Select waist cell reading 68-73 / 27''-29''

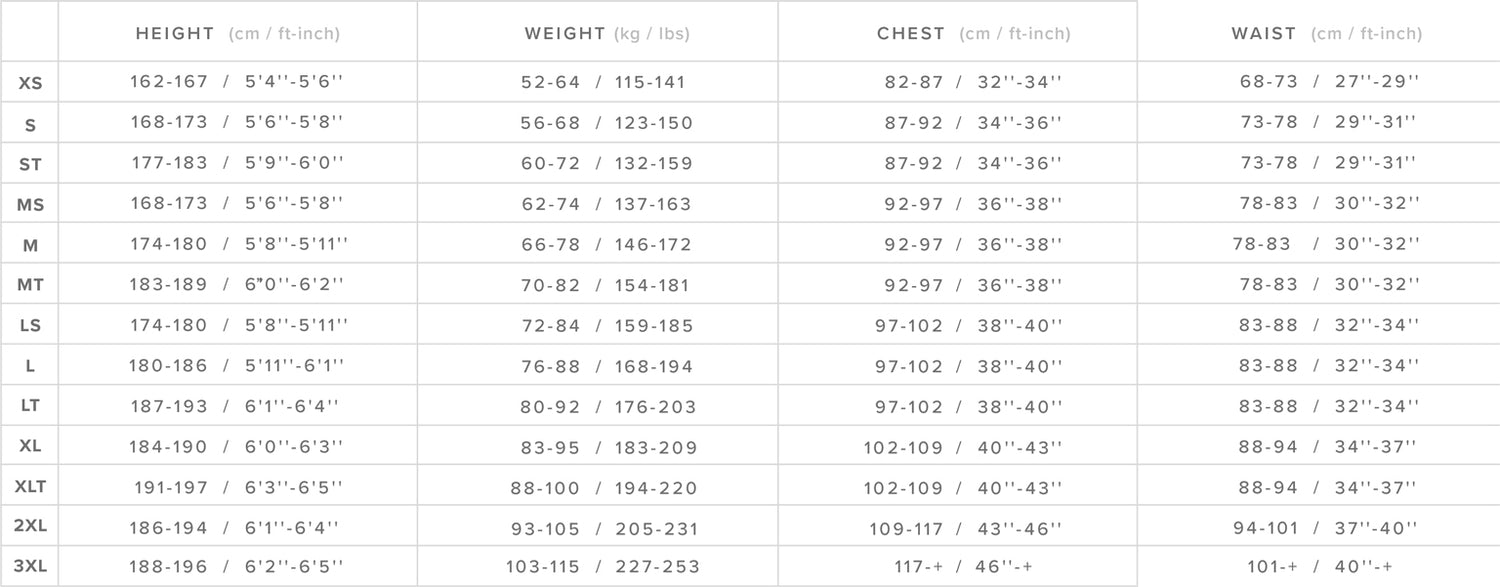[1329, 82]
